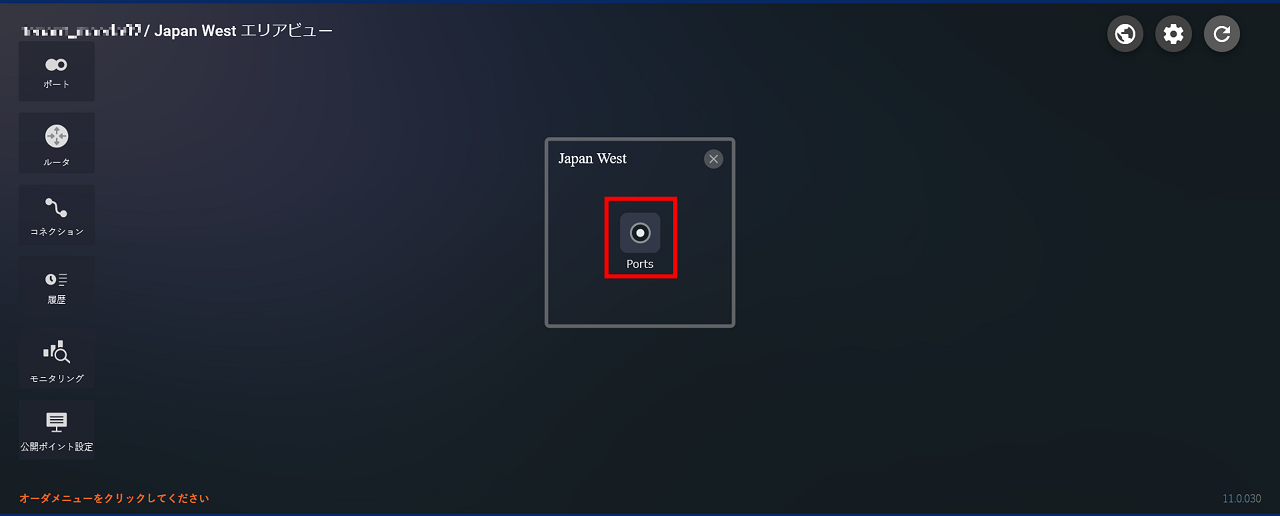The height and width of the screenshot is (516, 1280).
Task: Click the blurred tenant name in breadcrumb
Action: click(82, 31)
